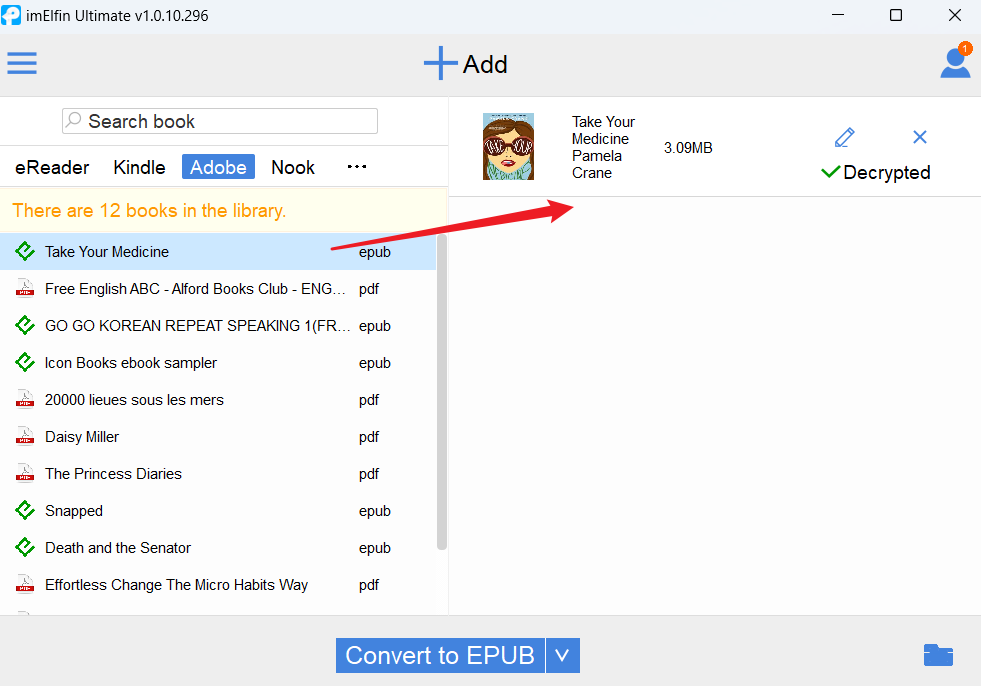This screenshot has width=981, height=686.
Task: Edit metadata with the pencil icon
Action: click(x=845, y=137)
